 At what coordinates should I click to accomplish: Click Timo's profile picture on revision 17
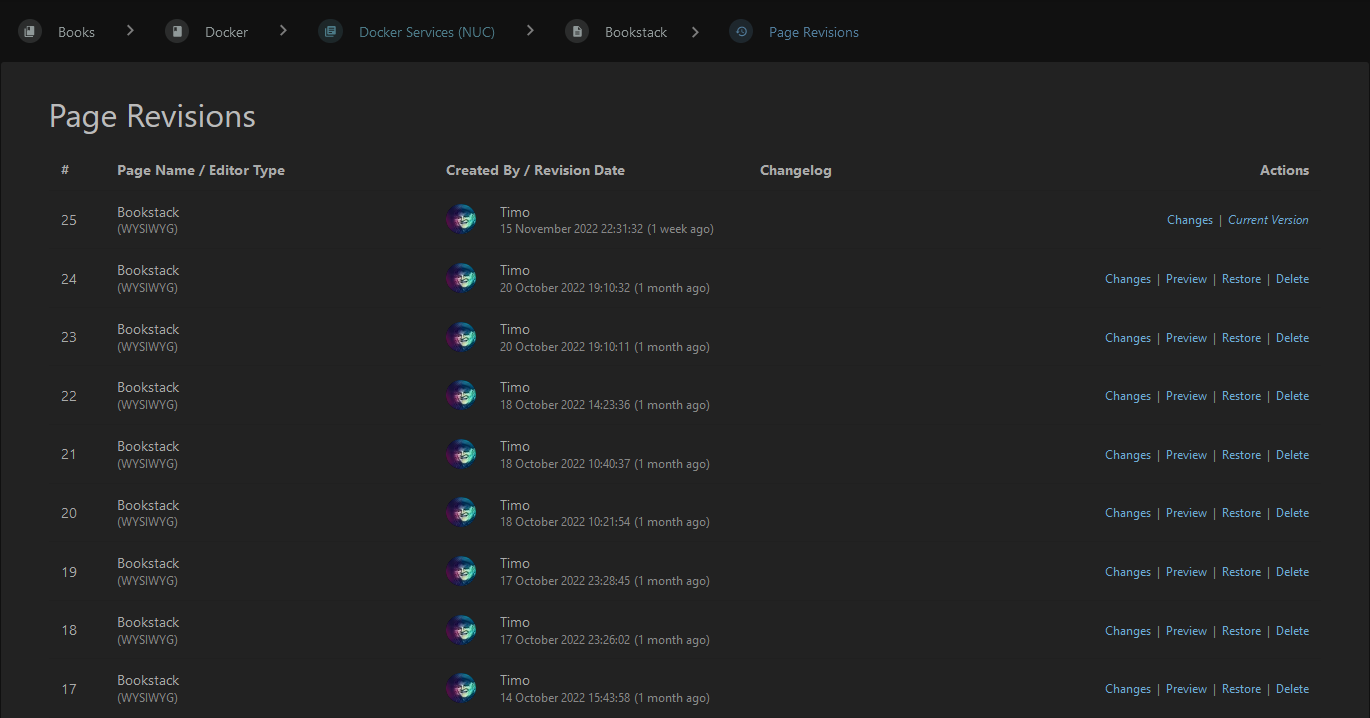click(461, 687)
